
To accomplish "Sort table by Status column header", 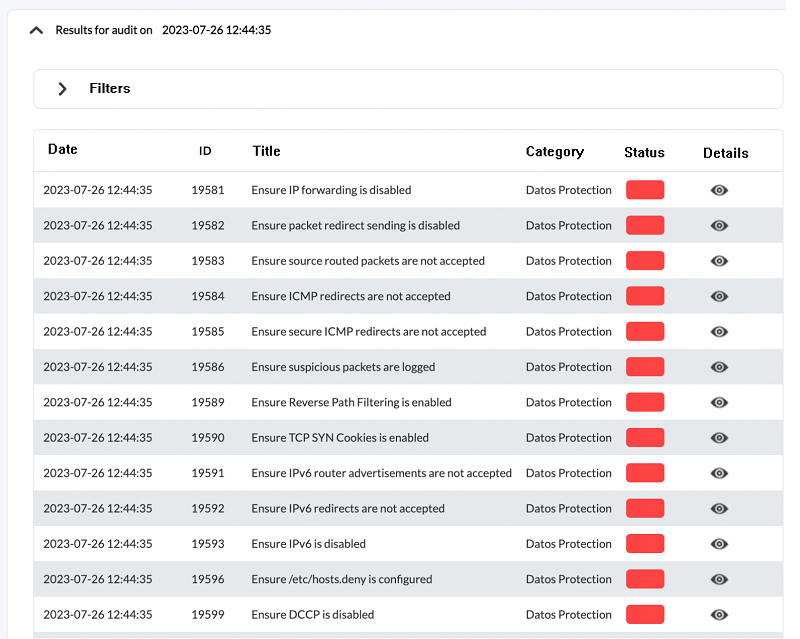I will click(644, 153).
